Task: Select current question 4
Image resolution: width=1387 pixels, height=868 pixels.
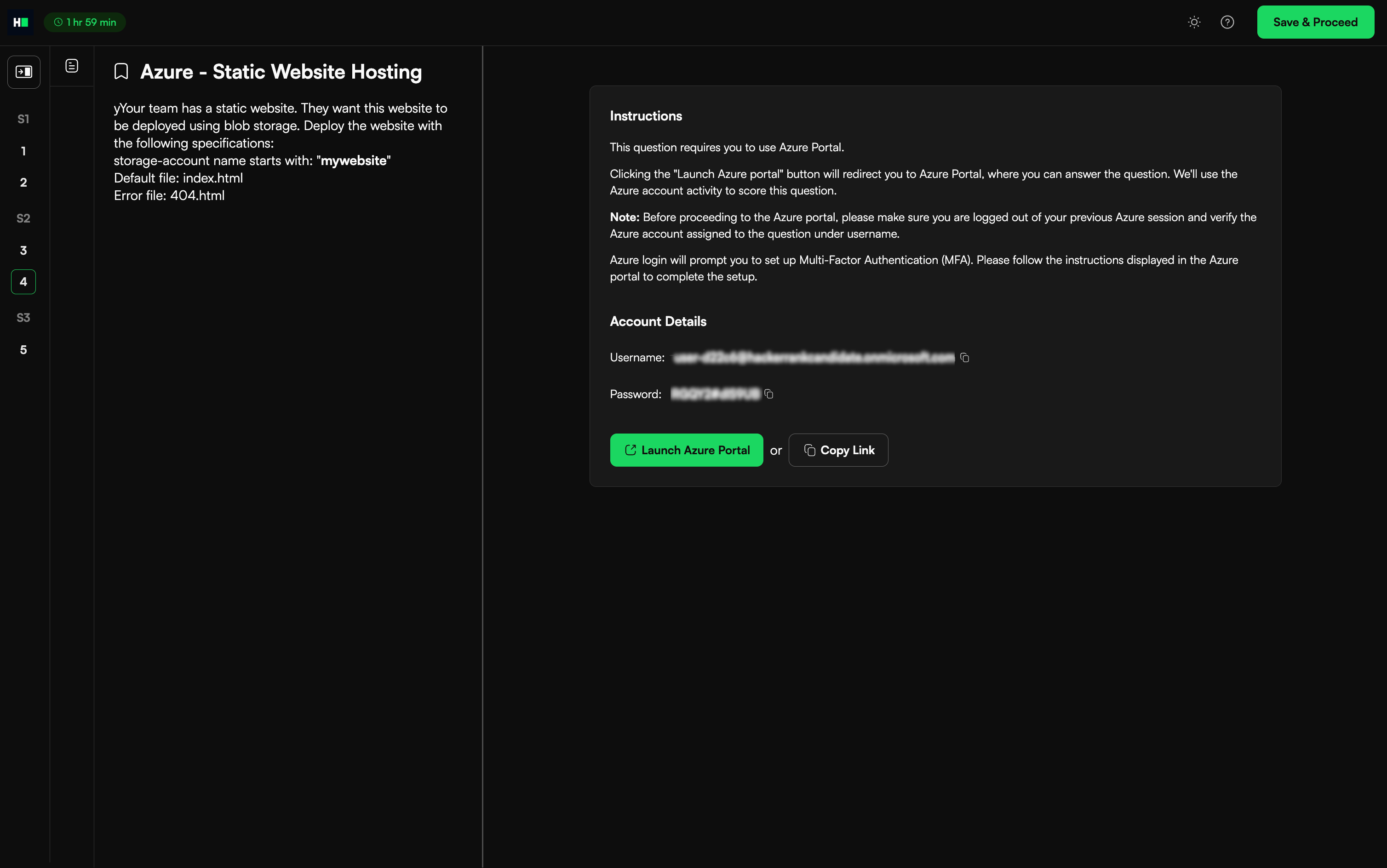Action: coord(23,282)
